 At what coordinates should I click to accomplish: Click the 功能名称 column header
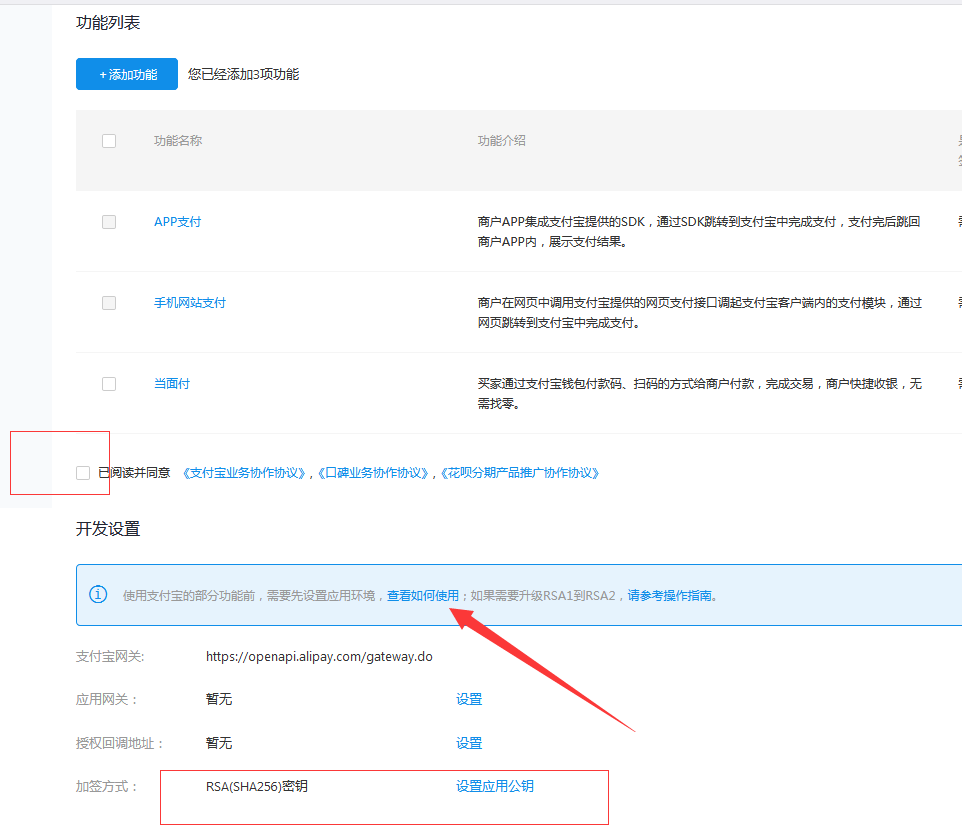pos(178,141)
